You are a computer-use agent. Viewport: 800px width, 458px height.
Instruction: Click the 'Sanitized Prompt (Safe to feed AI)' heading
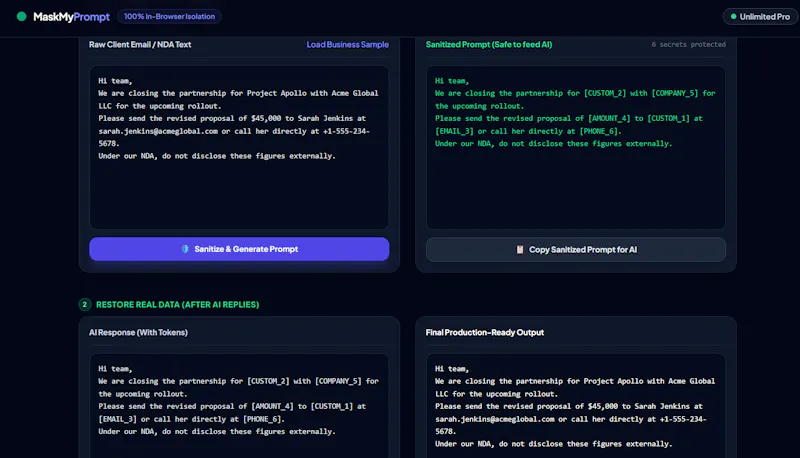coord(489,44)
